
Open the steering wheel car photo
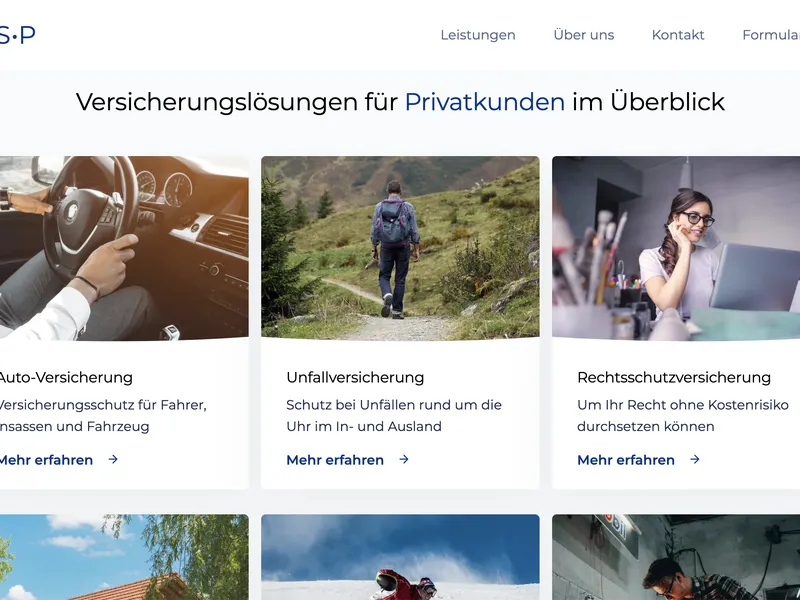[124, 248]
